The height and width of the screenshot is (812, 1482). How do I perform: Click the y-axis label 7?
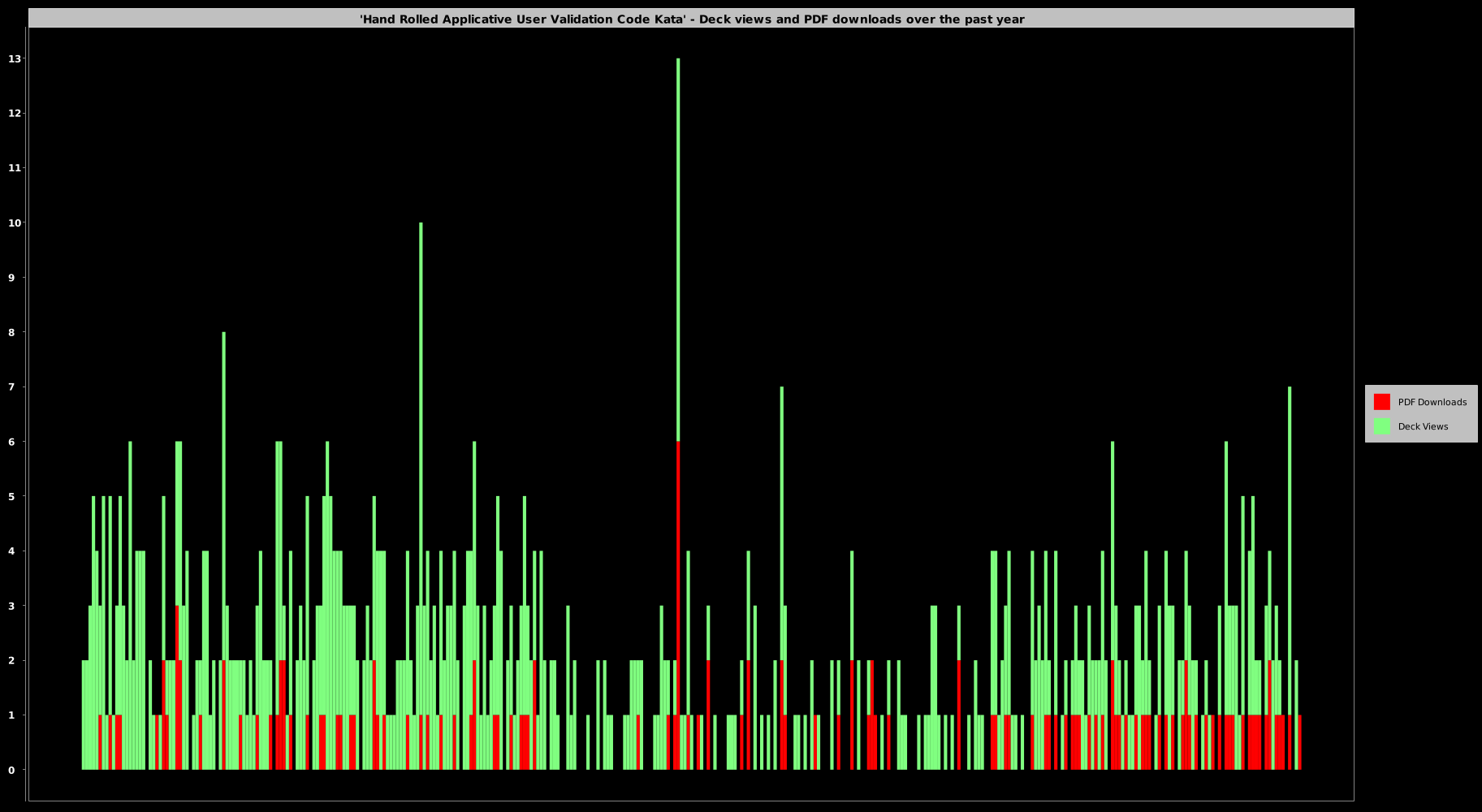(x=11, y=387)
